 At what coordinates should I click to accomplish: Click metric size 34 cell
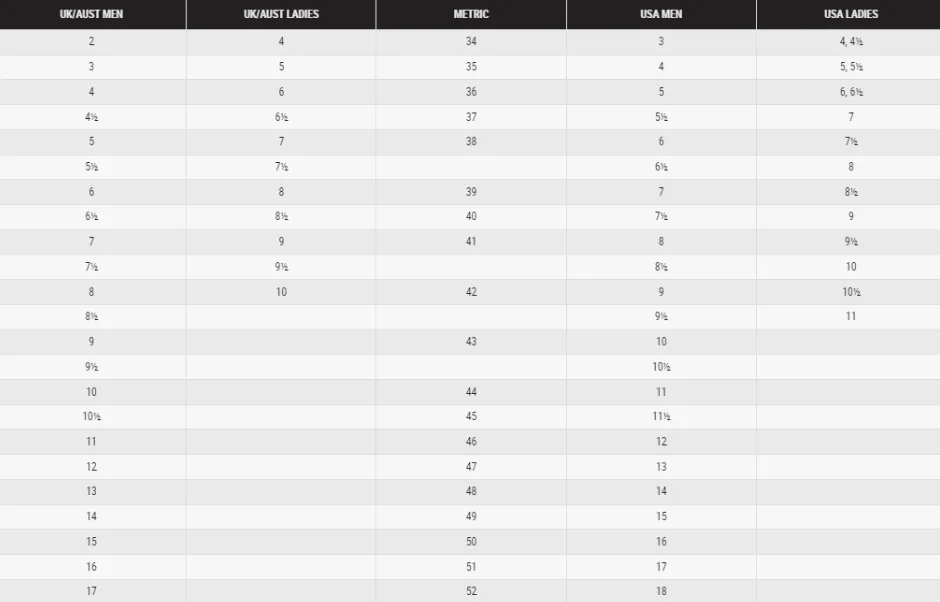471,41
